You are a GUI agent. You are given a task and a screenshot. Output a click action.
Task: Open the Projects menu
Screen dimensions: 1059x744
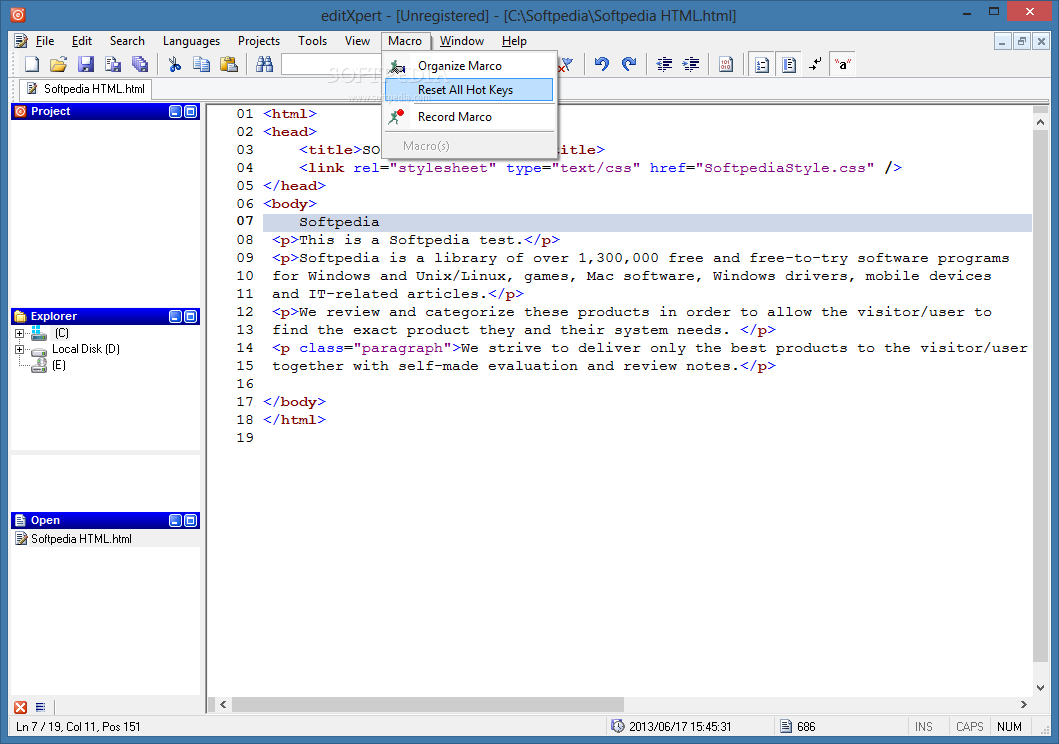[259, 41]
